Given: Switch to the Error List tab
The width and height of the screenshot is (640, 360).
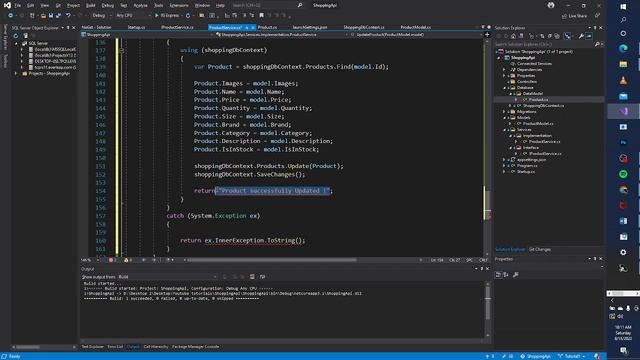Looking at the screenshot, I should pyautogui.click(x=115, y=347).
